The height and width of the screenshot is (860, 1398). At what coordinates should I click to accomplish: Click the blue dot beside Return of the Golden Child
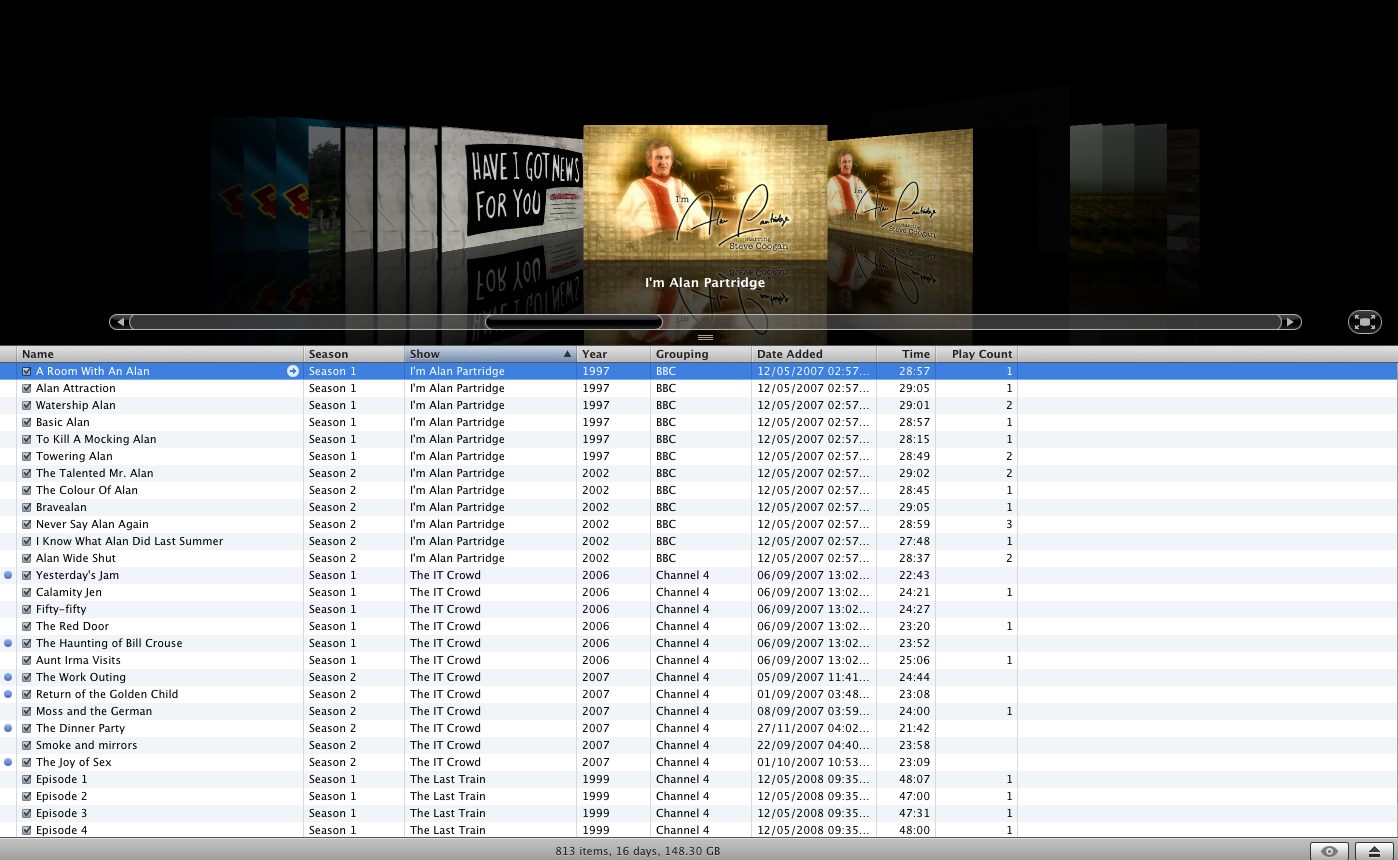click(8, 694)
